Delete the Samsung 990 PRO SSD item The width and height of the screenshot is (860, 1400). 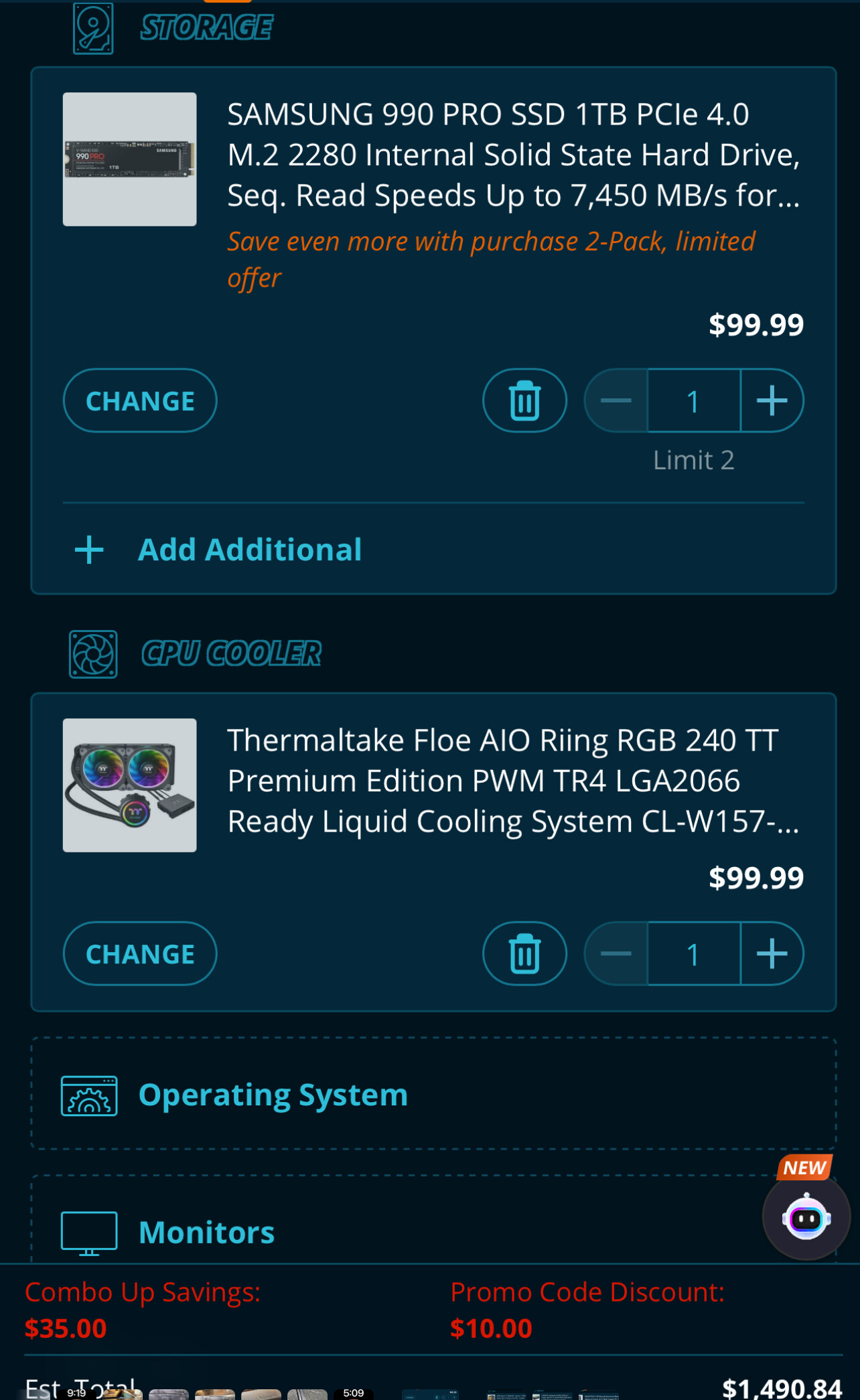click(524, 400)
